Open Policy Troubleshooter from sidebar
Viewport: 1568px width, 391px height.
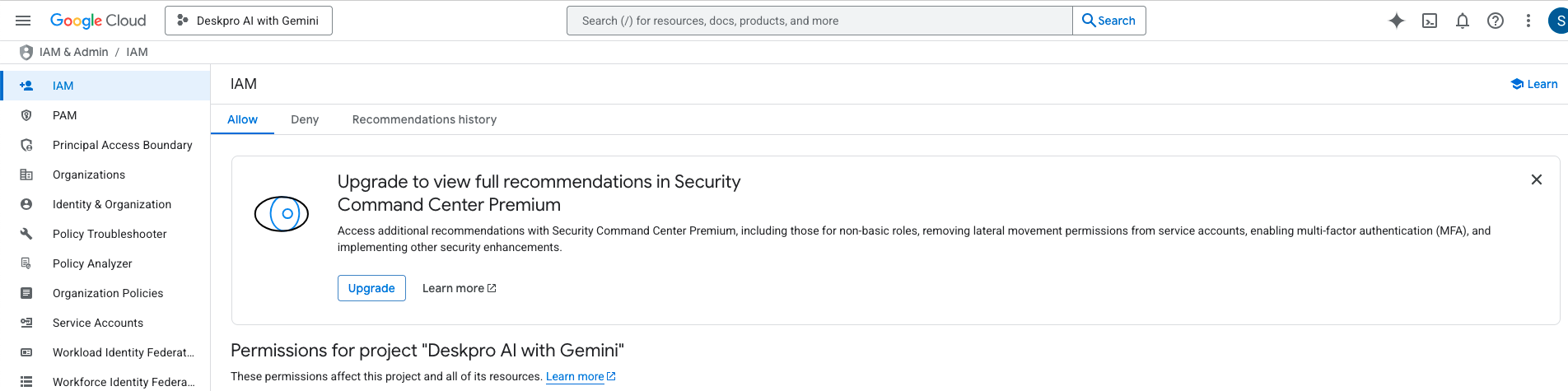(x=110, y=234)
